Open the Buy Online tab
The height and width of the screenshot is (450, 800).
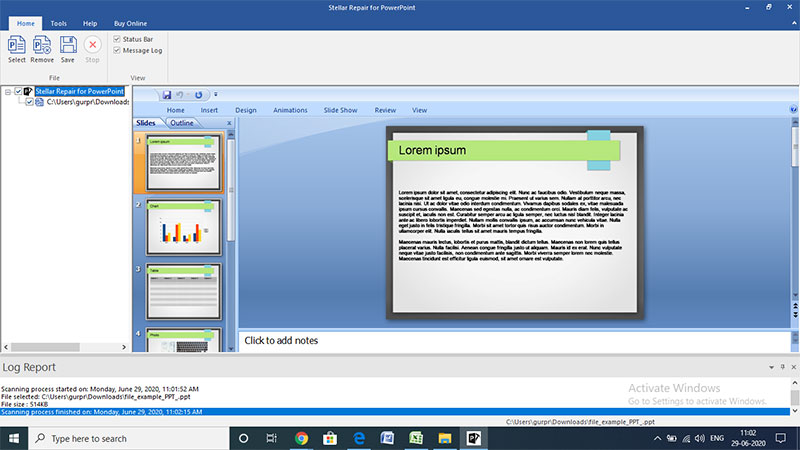130,23
